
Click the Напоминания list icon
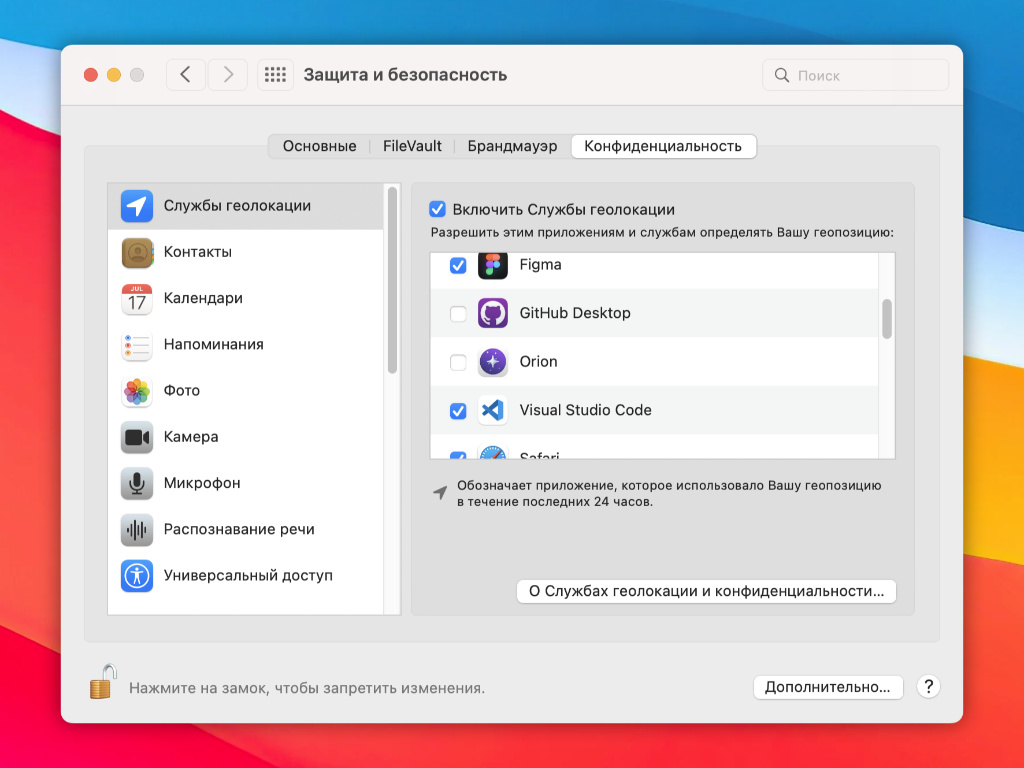coord(137,345)
